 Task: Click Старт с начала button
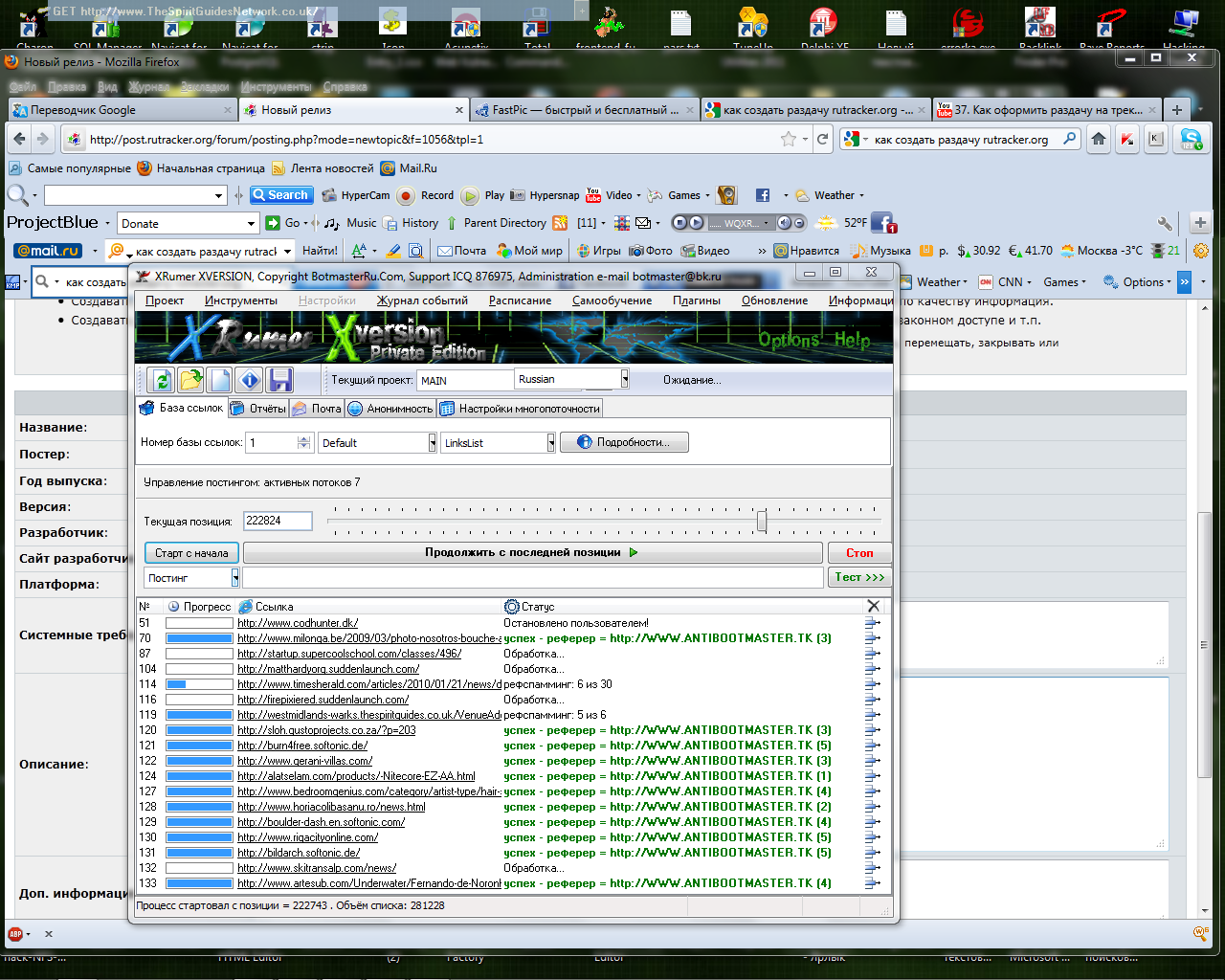click(191, 552)
